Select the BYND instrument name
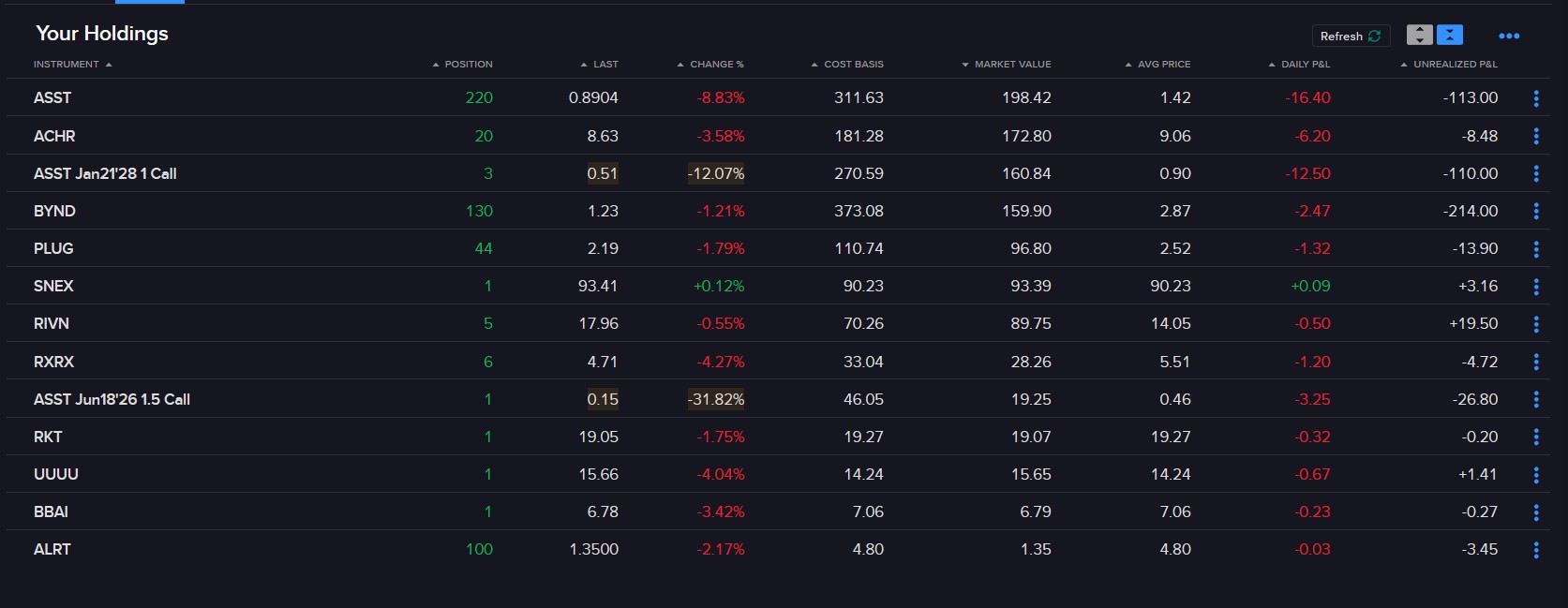Screen dimensions: 1568x608 click(x=54, y=211)
